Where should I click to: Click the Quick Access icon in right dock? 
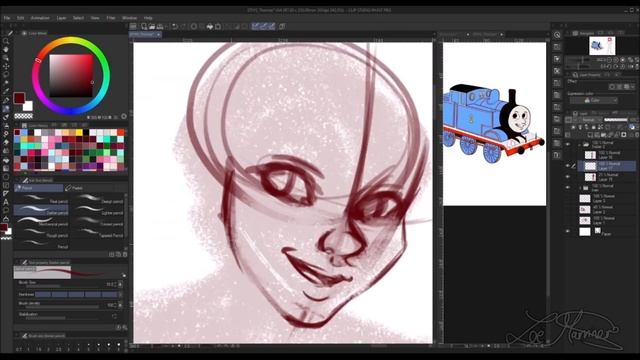coord(557,35)
